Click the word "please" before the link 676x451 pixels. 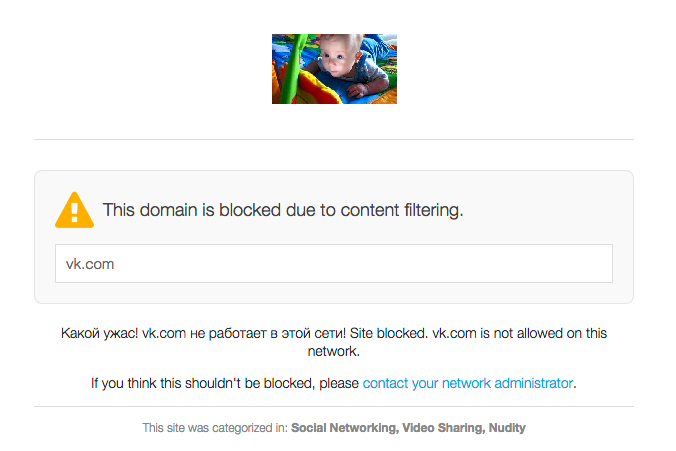click(339, 382)
